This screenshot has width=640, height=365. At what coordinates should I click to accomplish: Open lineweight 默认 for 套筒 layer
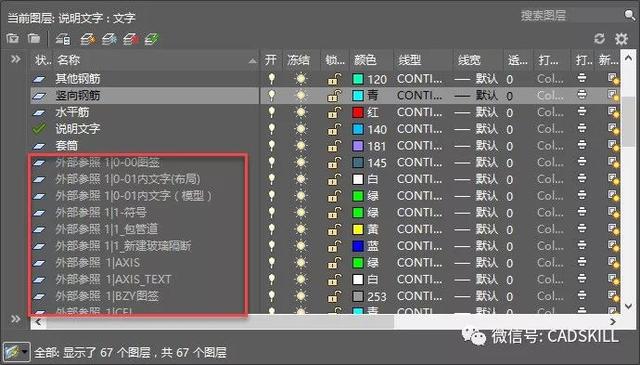pos(476,146)
